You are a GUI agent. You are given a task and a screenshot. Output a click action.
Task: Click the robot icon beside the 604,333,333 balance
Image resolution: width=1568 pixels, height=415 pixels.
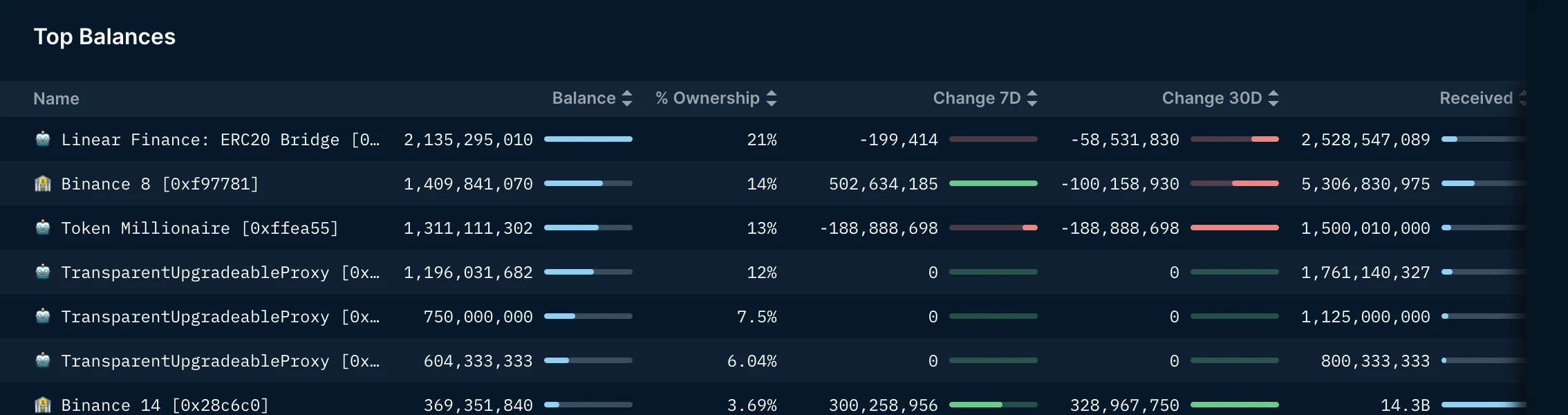pyautogui.click(x=43, y=360)
